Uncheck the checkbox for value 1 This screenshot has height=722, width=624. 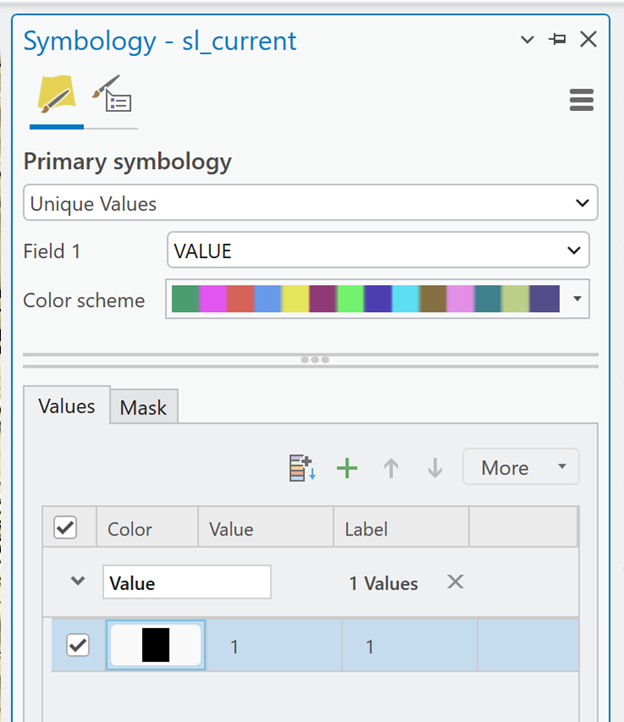tap(78, 645)
